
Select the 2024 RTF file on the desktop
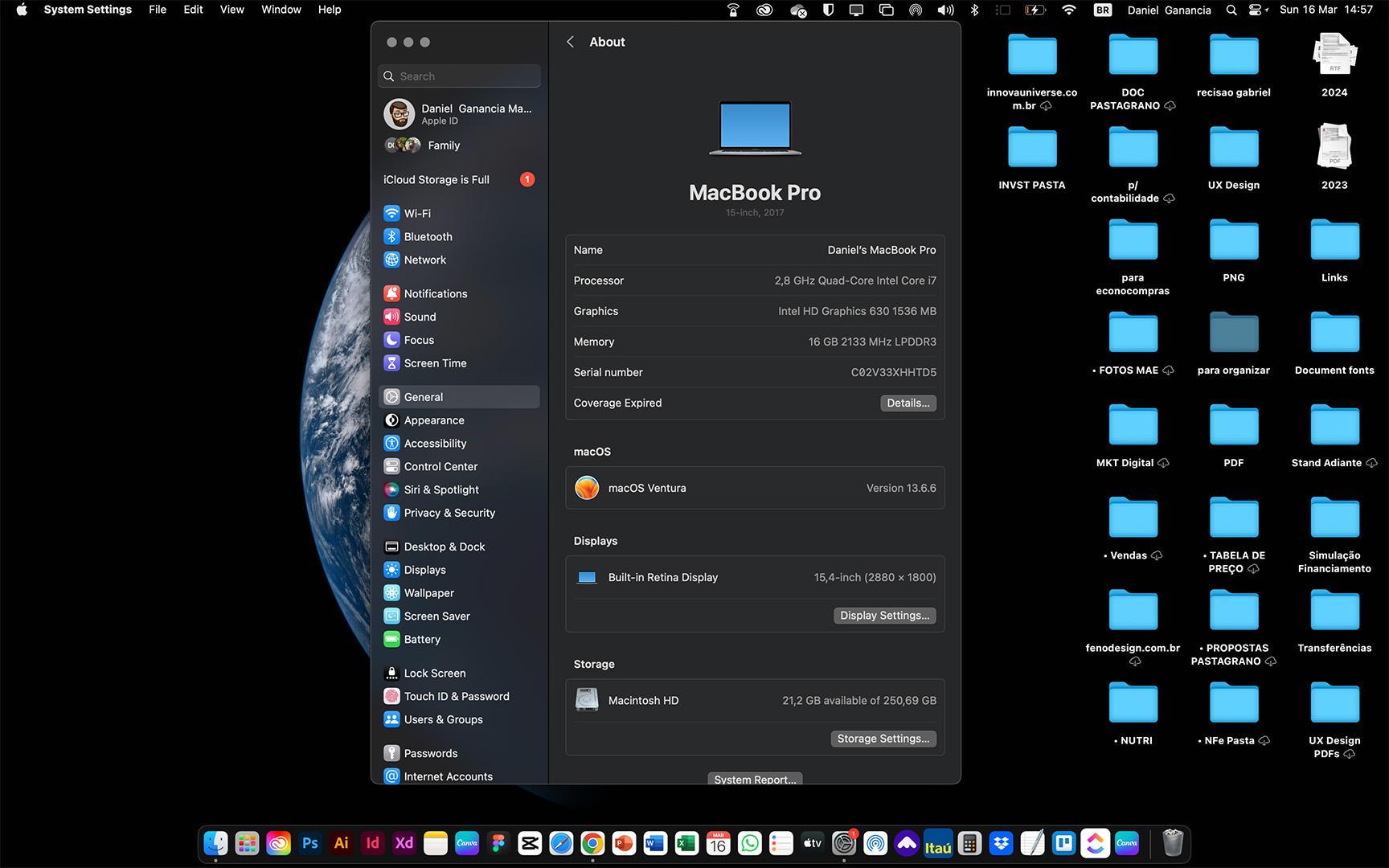1334,65
